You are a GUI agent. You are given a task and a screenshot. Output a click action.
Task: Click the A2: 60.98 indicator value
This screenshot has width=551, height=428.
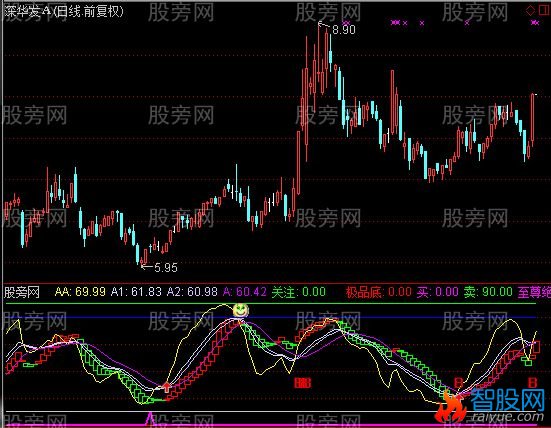pos(192,292)
